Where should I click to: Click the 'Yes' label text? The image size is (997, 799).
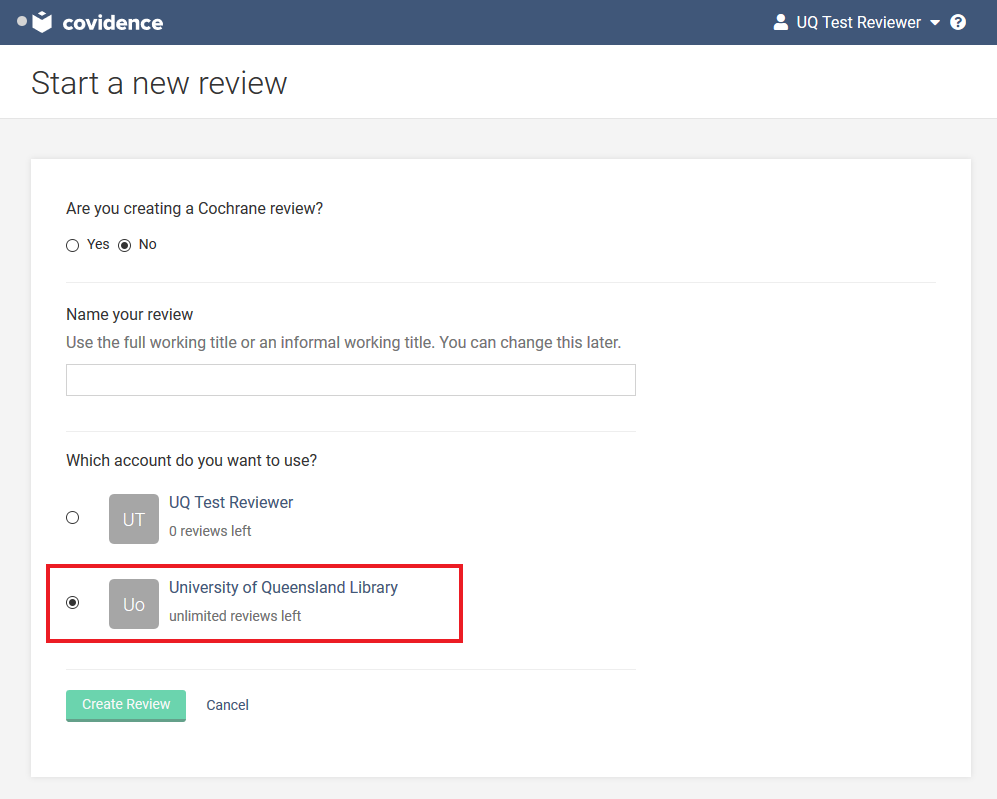point(98,244)
